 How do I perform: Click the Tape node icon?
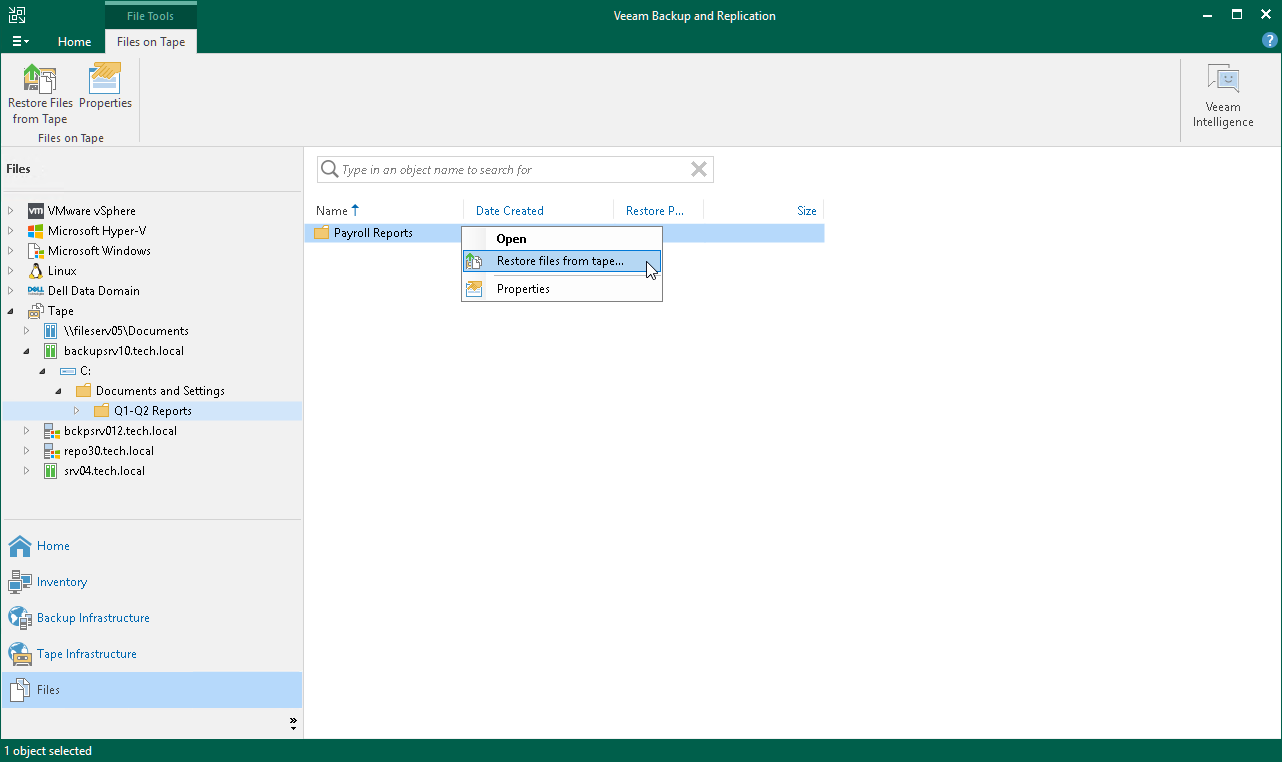point(36,311)
